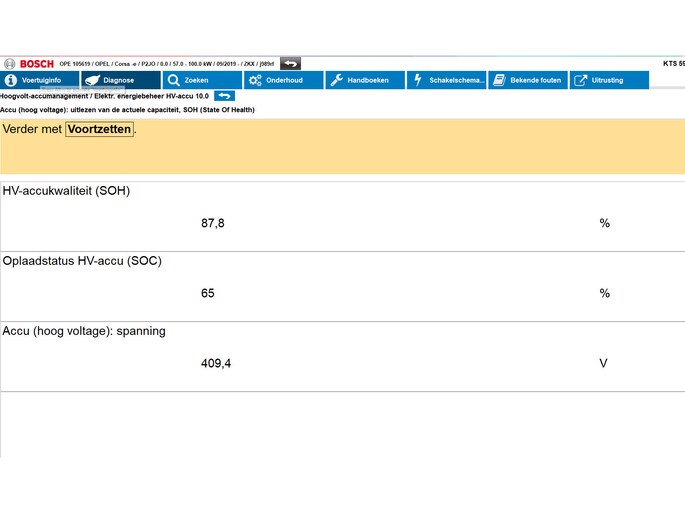
Task: Click the KTS device label at top right
Action: [x=673, y=63]
